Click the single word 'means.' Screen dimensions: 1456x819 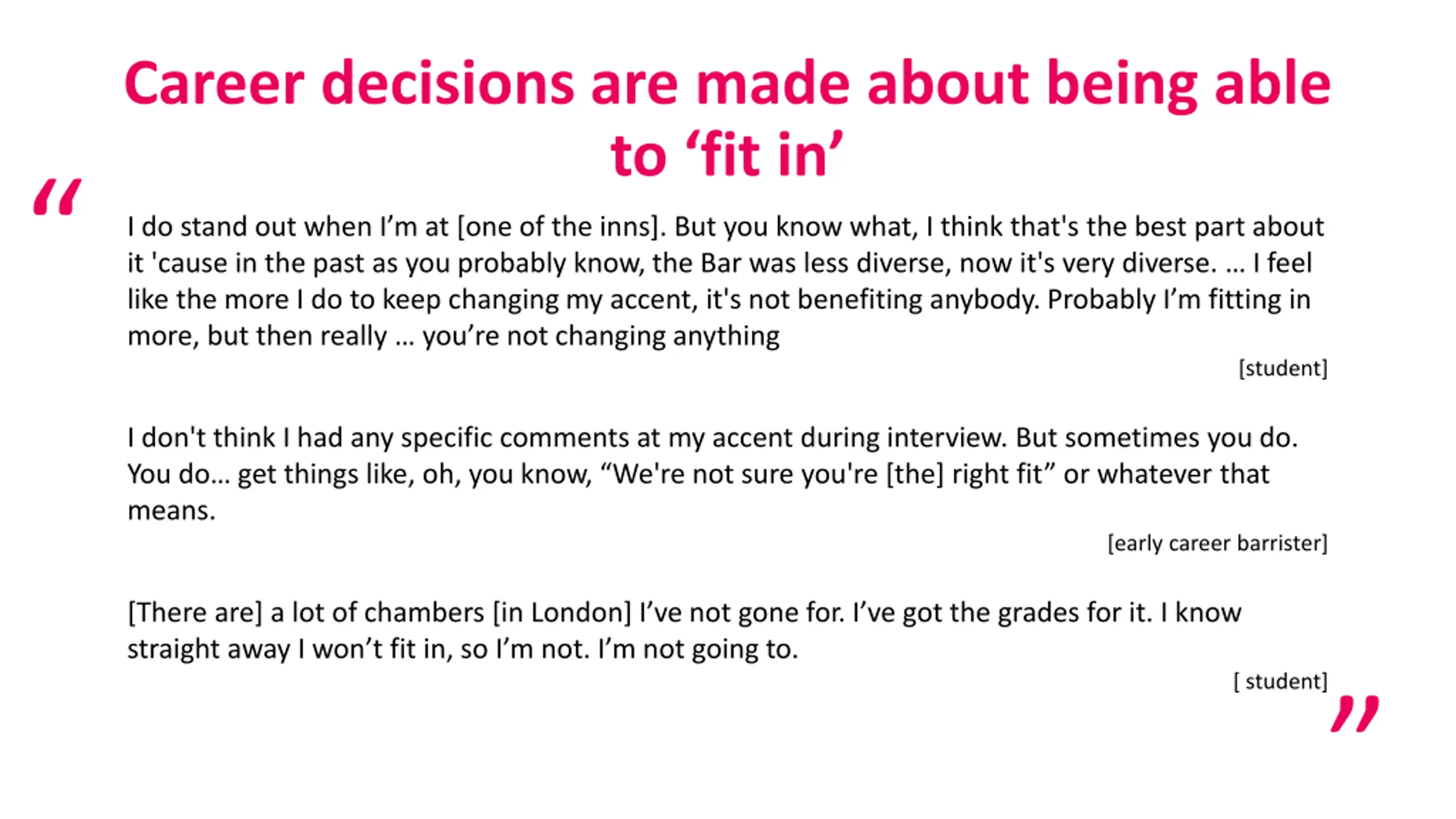(172, 511)
